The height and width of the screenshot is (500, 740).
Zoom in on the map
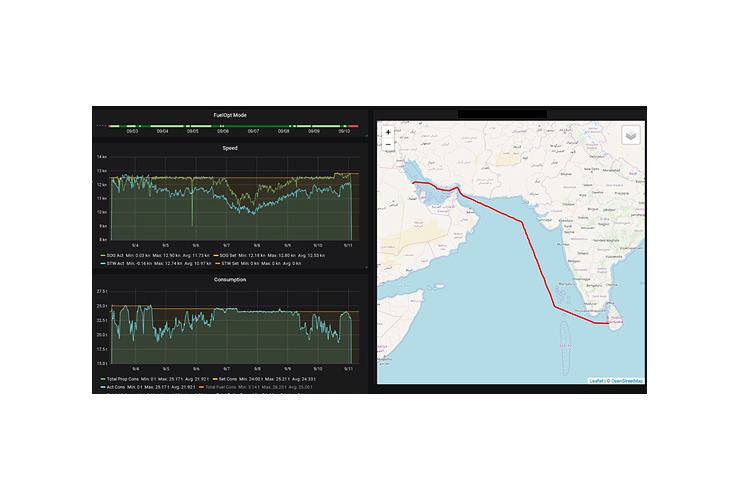[x=388, y=132]
